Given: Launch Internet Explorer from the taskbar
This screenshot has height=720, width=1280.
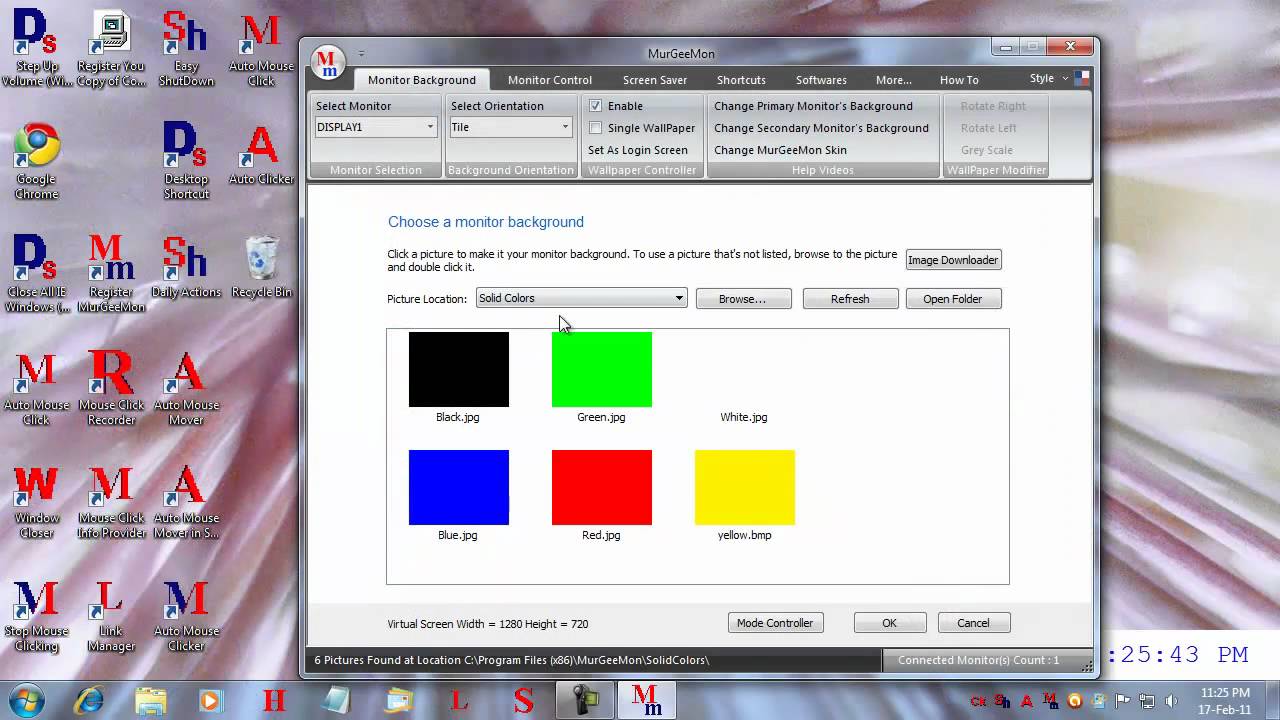Looking at the screenshot, I should tap(89, 700).
